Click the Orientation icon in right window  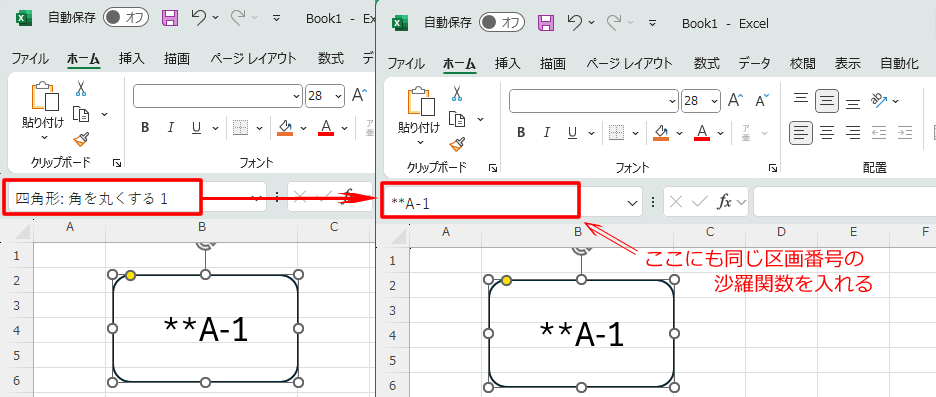(x=880, y=100)
